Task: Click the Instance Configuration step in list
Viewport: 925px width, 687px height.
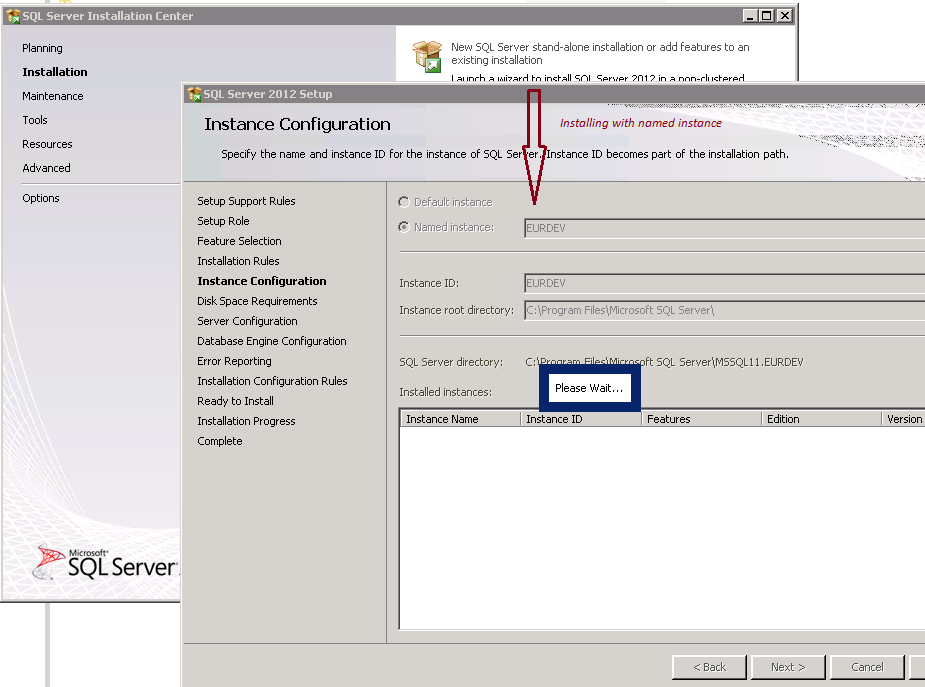Action: point(261,281)
